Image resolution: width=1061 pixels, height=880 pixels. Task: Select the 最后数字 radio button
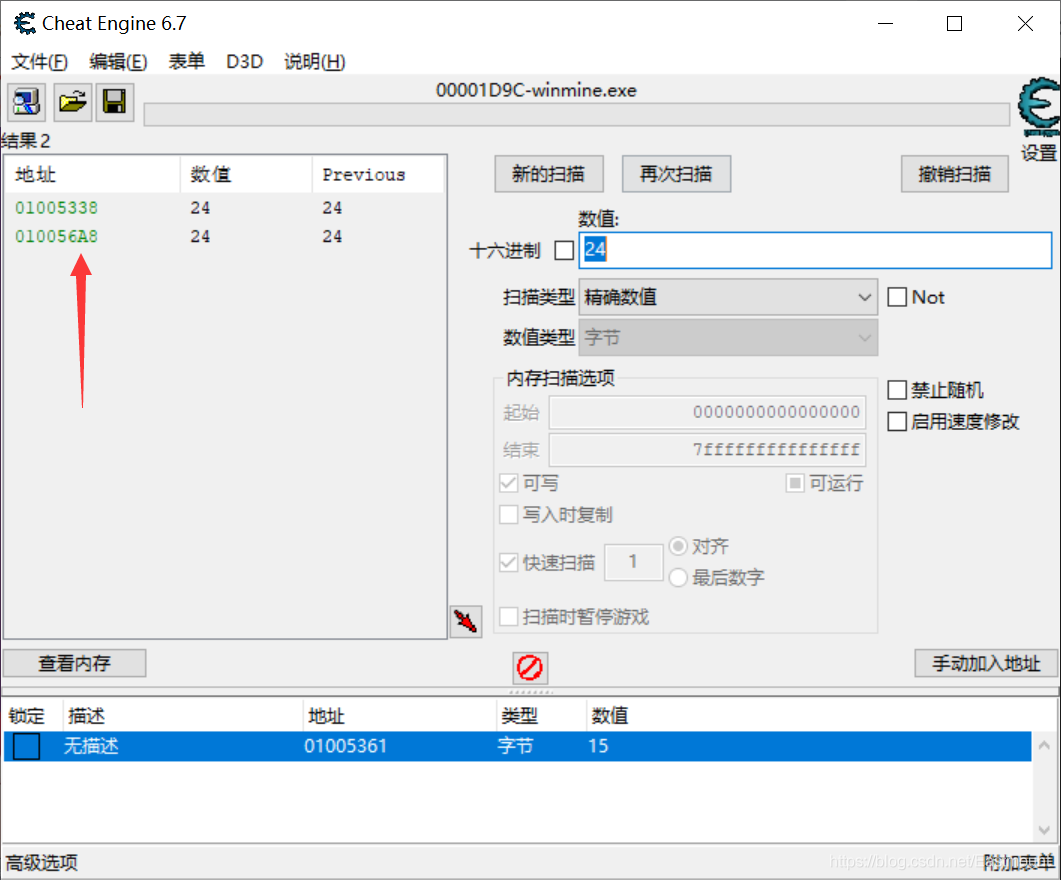tap(678, 578)
